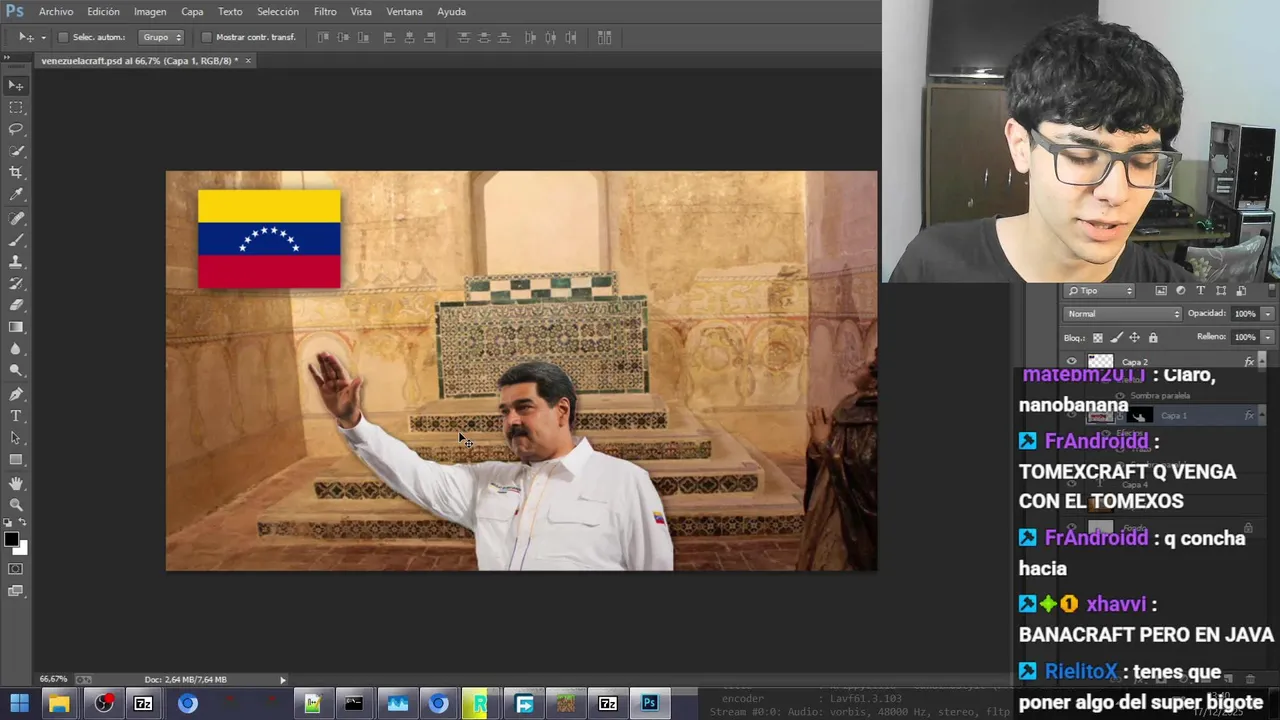Toggle lock position for the layer

click(1134, 338)
